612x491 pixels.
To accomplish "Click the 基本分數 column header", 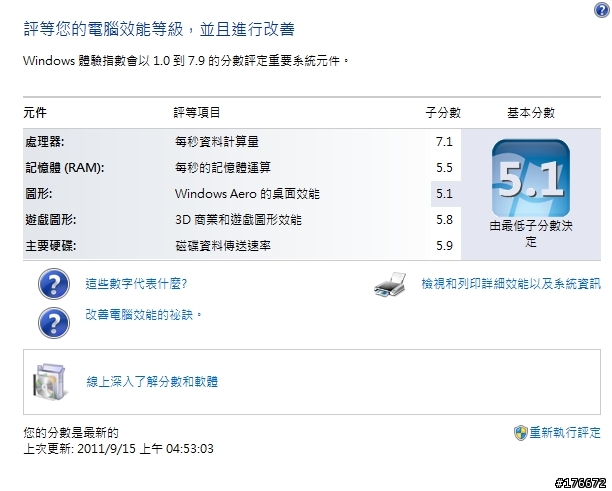I will (x=531, y=113).
